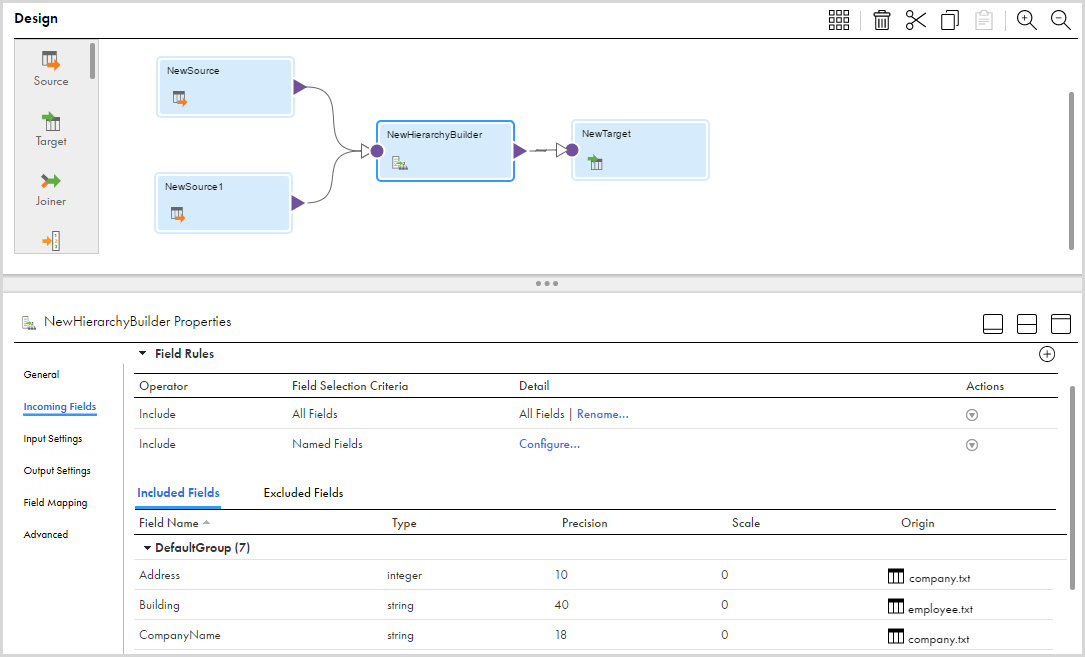Click the palette vertical scrollbar
Viewport: 1085px width, 657px height.
pyautogui.click(x=93, y=61)
